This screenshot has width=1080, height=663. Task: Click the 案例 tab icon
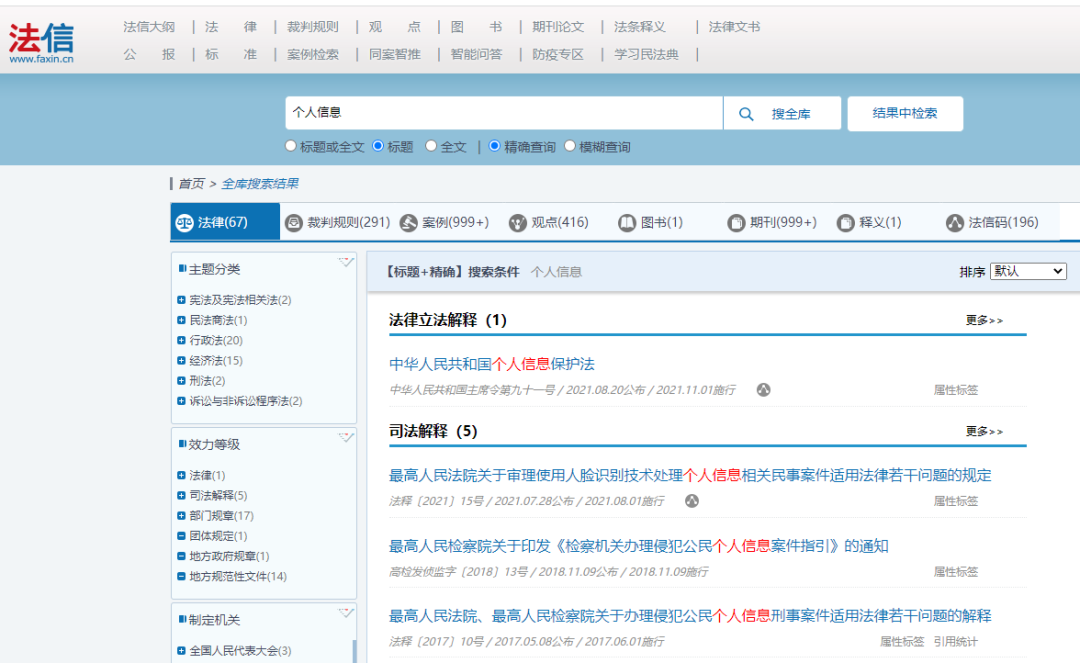(409, 223)
